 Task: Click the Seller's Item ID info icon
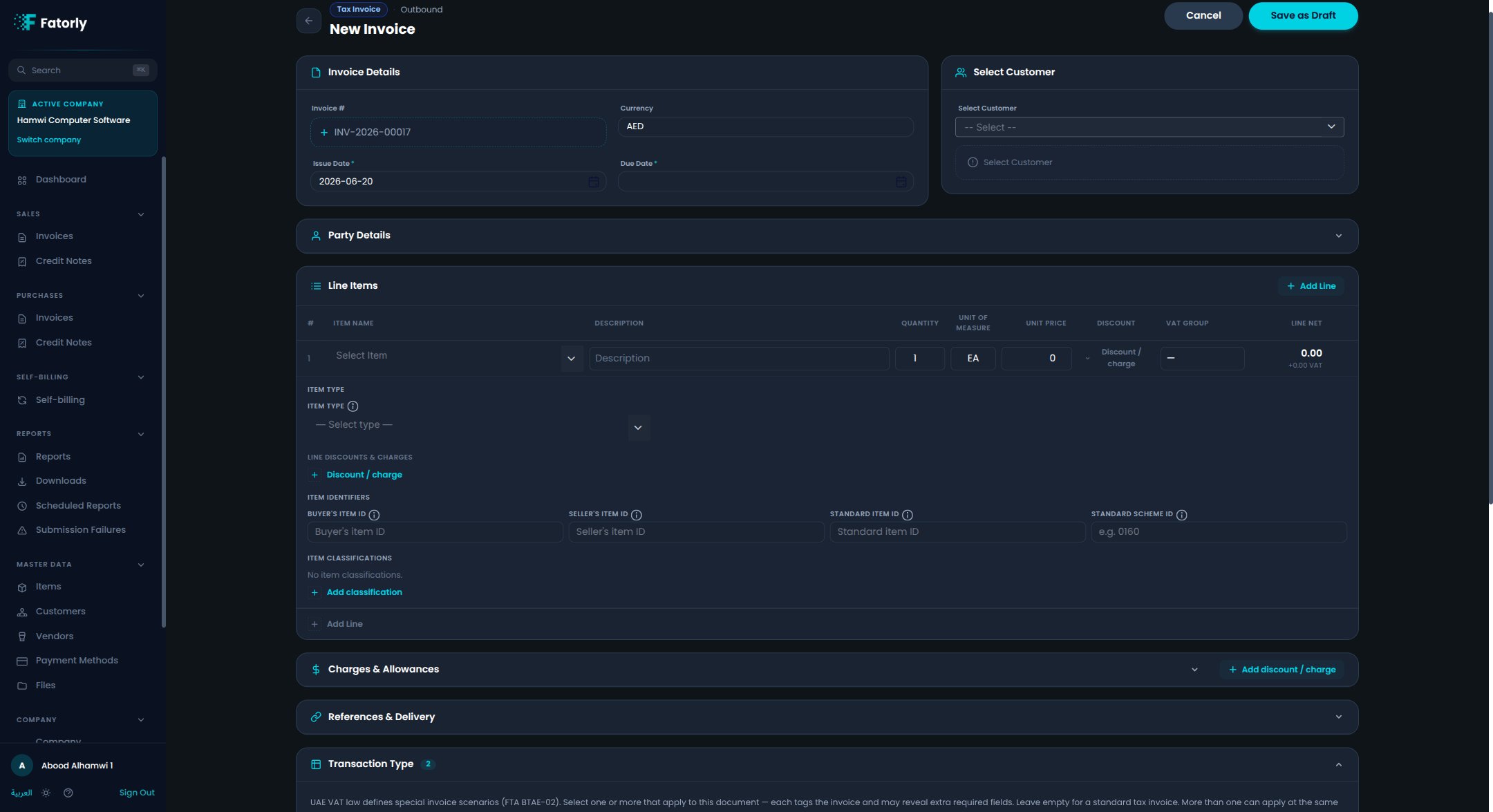pos(637,515)
